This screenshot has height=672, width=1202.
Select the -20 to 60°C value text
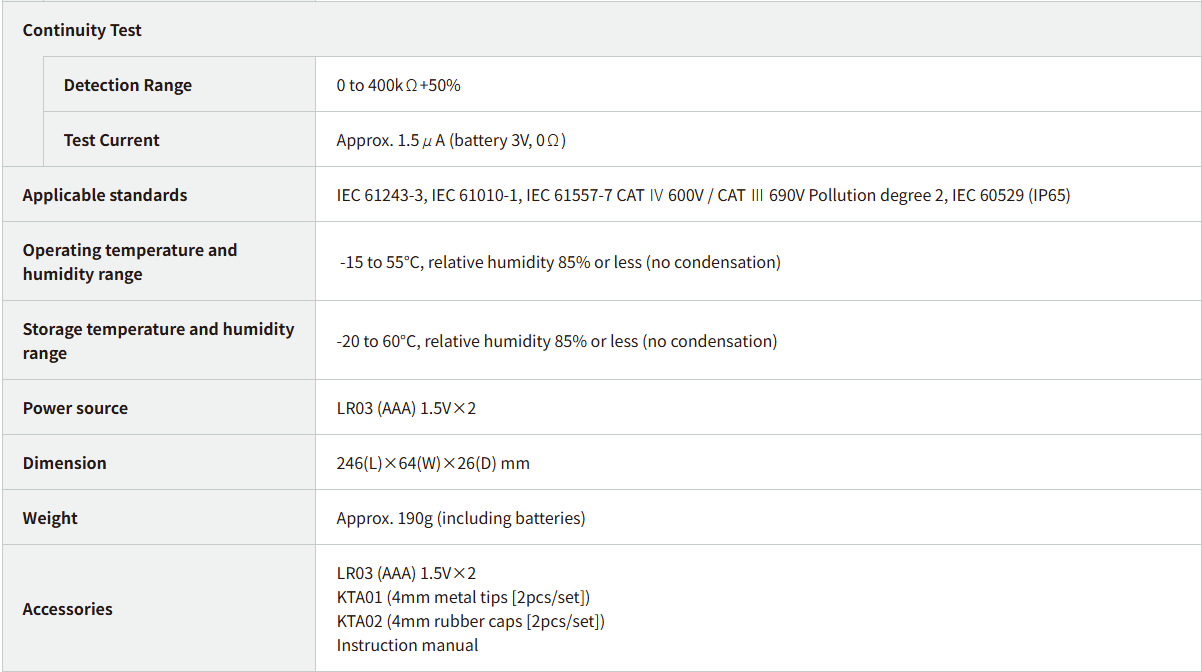[x=556, y=341]
